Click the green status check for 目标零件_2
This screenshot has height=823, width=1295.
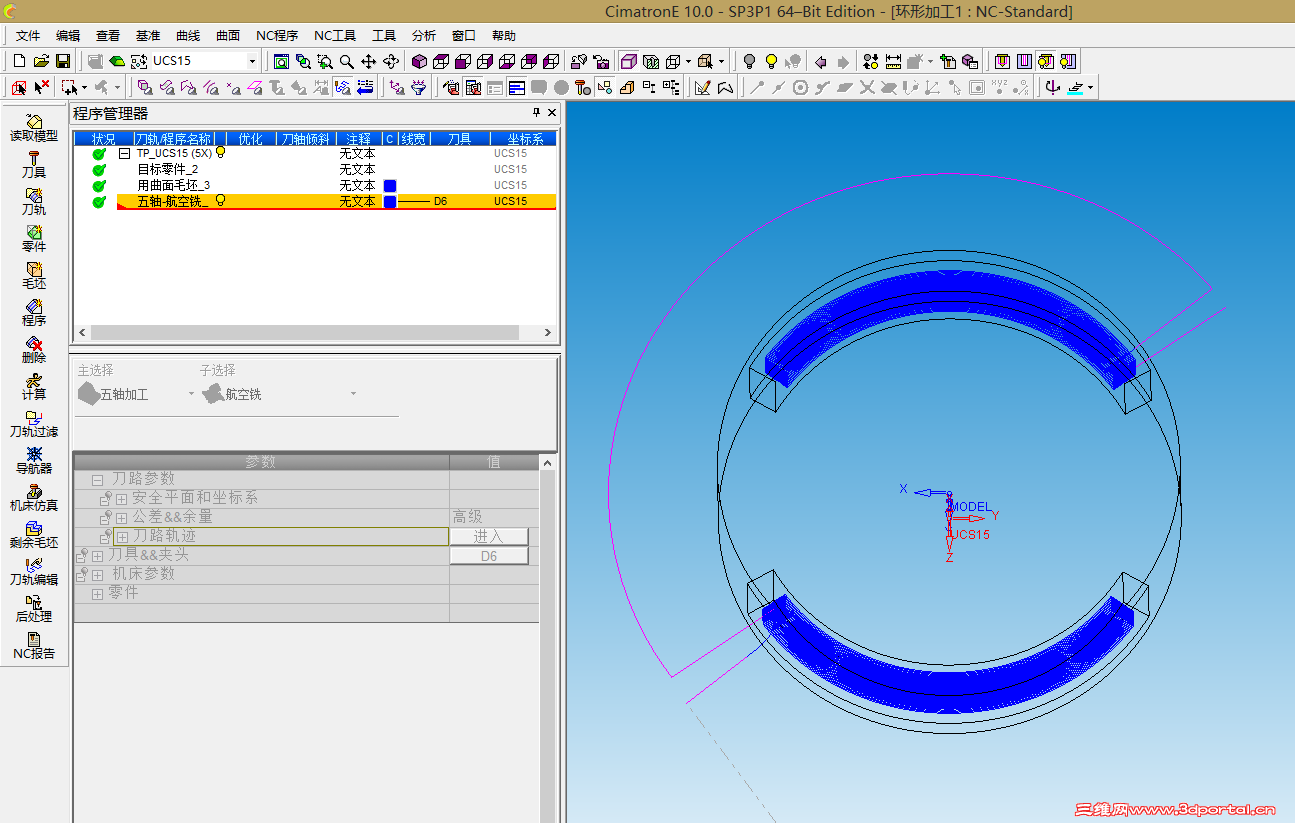click(99, 170)
